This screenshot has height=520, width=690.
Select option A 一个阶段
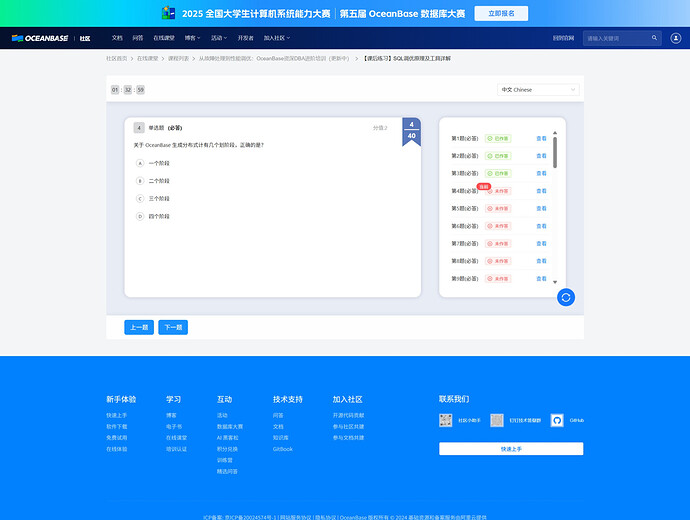tap(153, 163)
